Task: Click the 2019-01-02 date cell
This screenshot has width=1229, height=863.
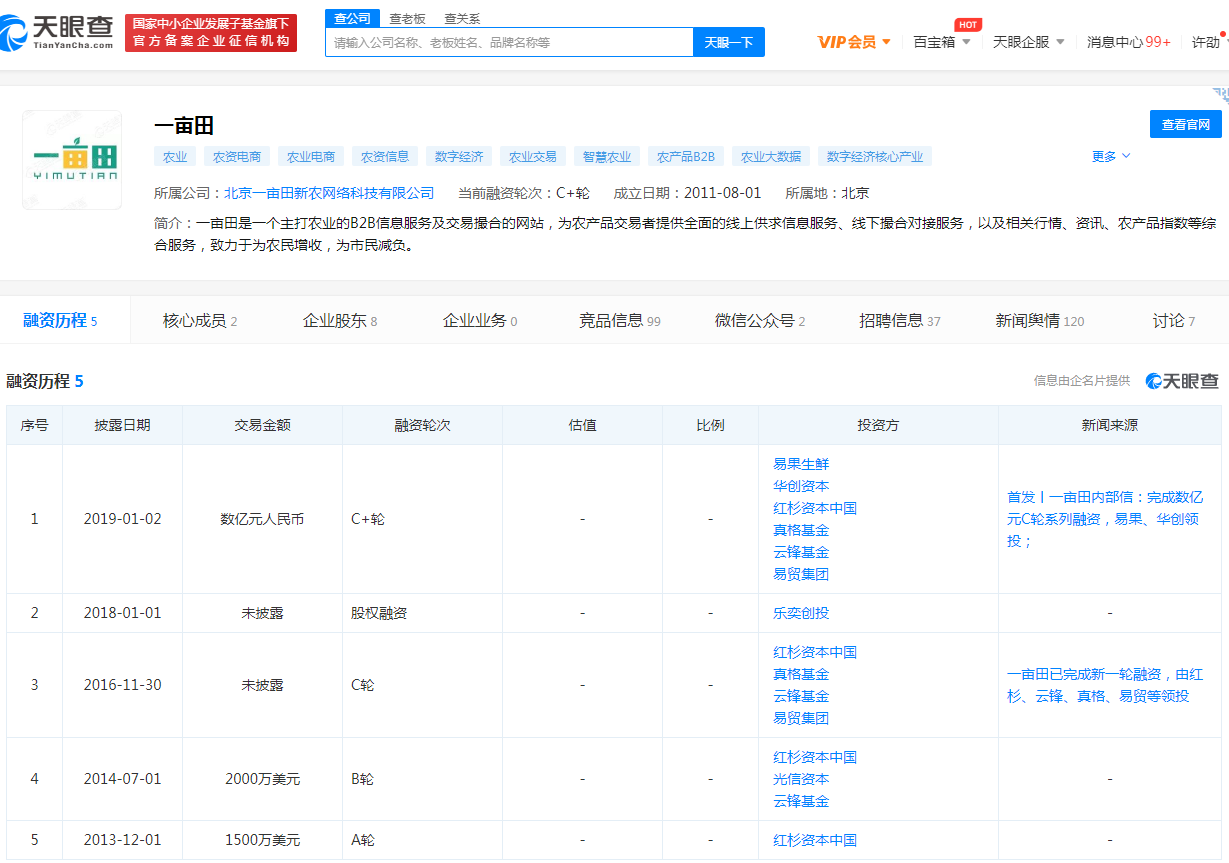Action: (x=122, y=519)
